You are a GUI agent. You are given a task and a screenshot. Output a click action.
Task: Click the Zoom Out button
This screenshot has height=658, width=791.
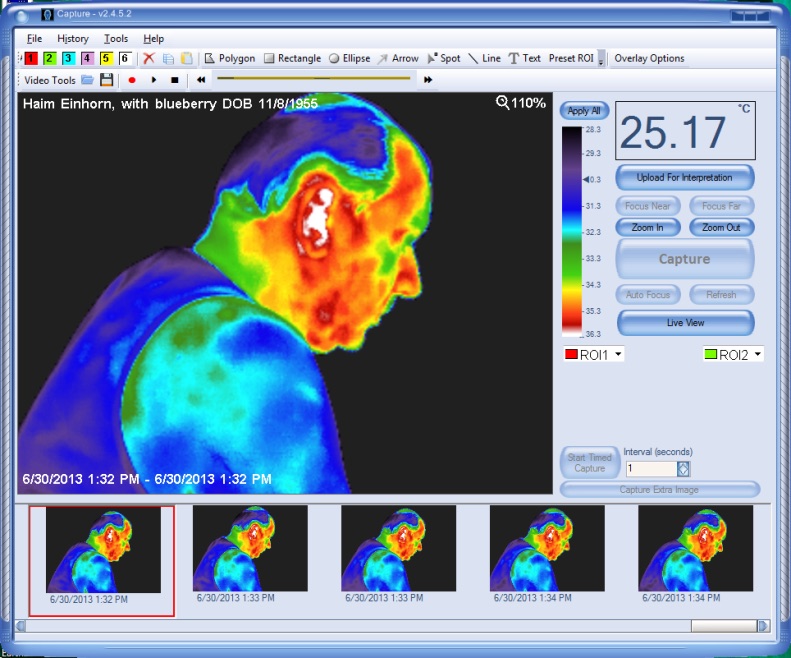click(721, 228)
